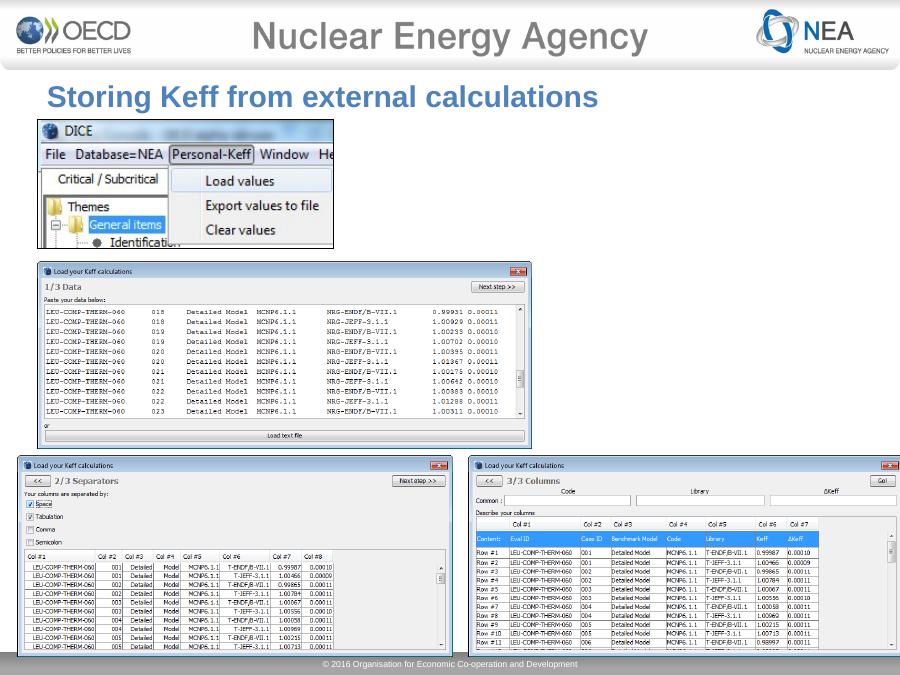Toggle the Space separator checkbox
Image resolution: width=900 pixels, height=675 pixels.
[x=30, y=504]
